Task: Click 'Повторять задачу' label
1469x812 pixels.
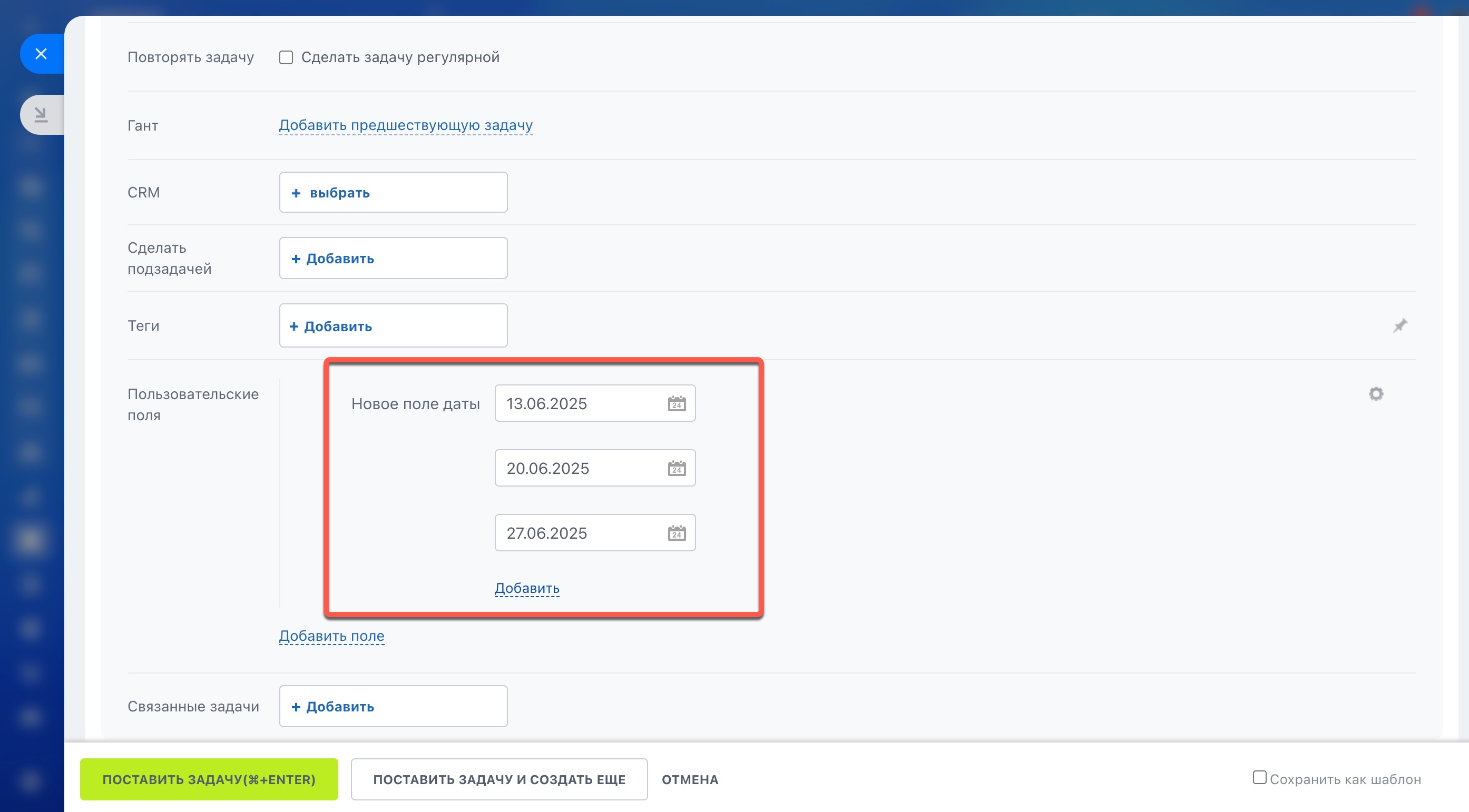Action: tap(190, 57)
